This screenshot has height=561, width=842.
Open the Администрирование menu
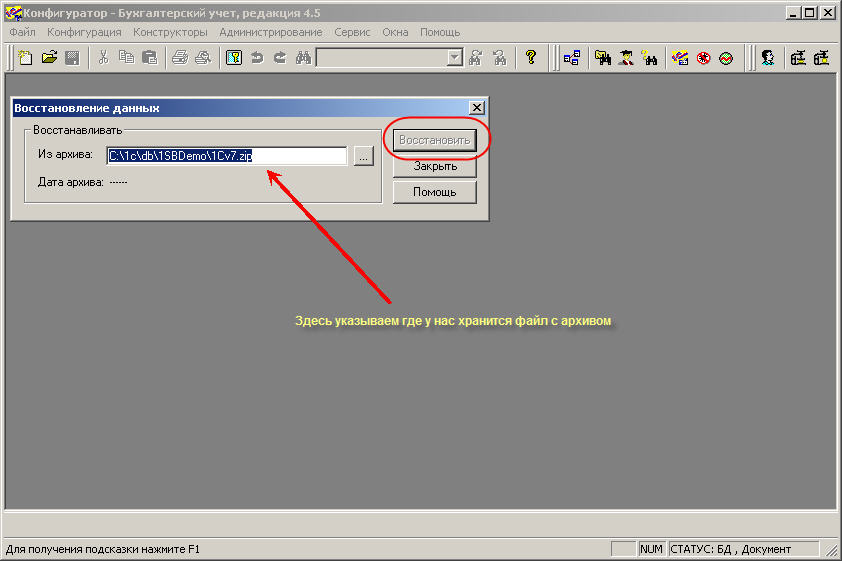(271, 32)
